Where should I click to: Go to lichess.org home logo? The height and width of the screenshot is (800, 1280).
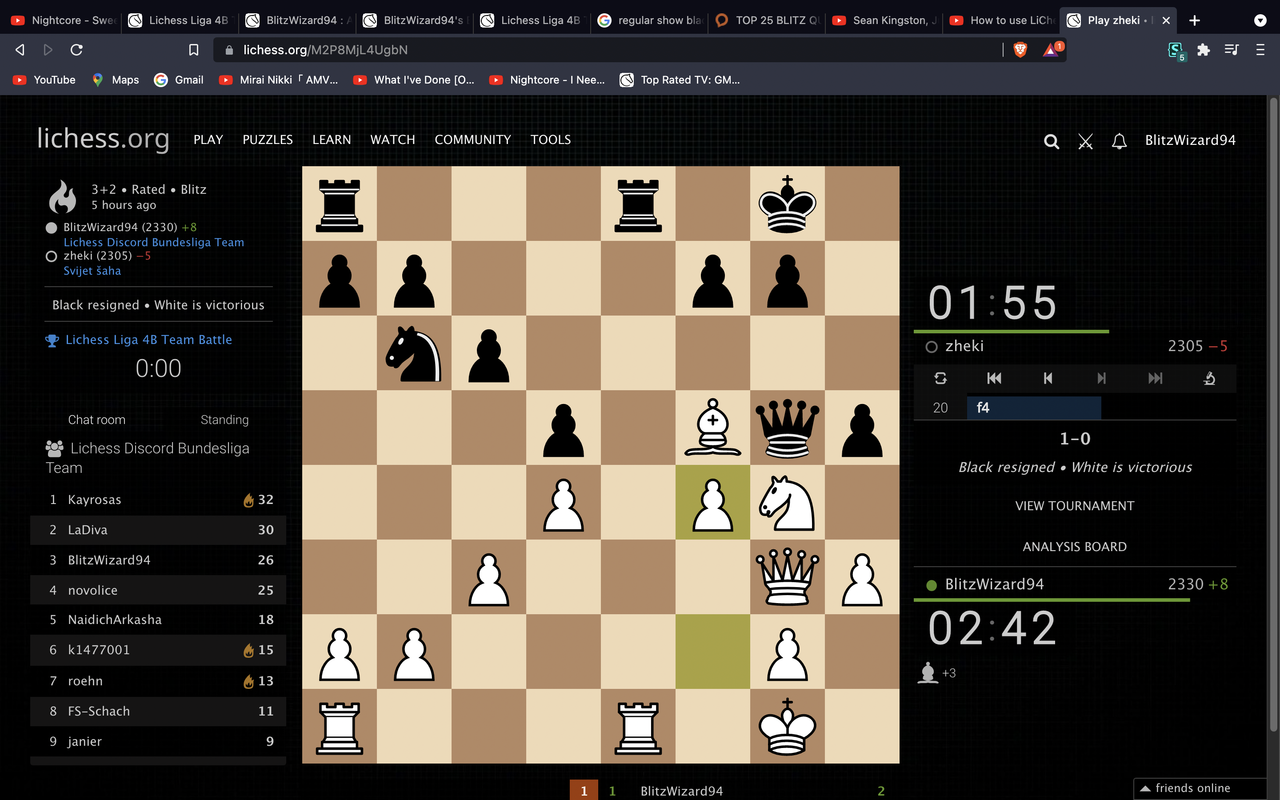coord(103,138)
